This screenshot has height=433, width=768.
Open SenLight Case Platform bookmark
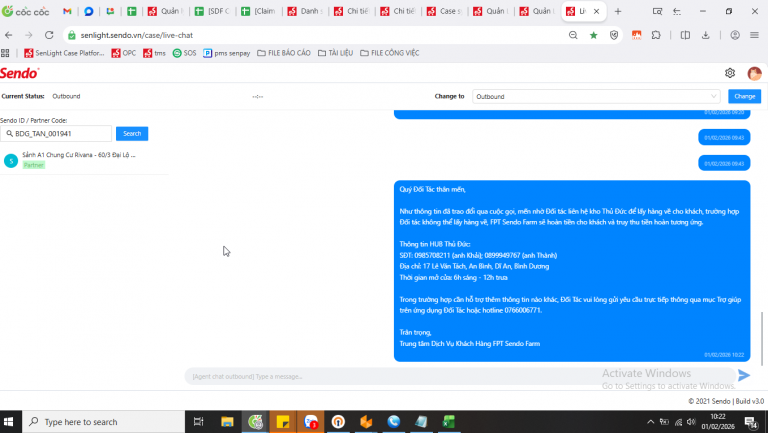tap(64, 53)
